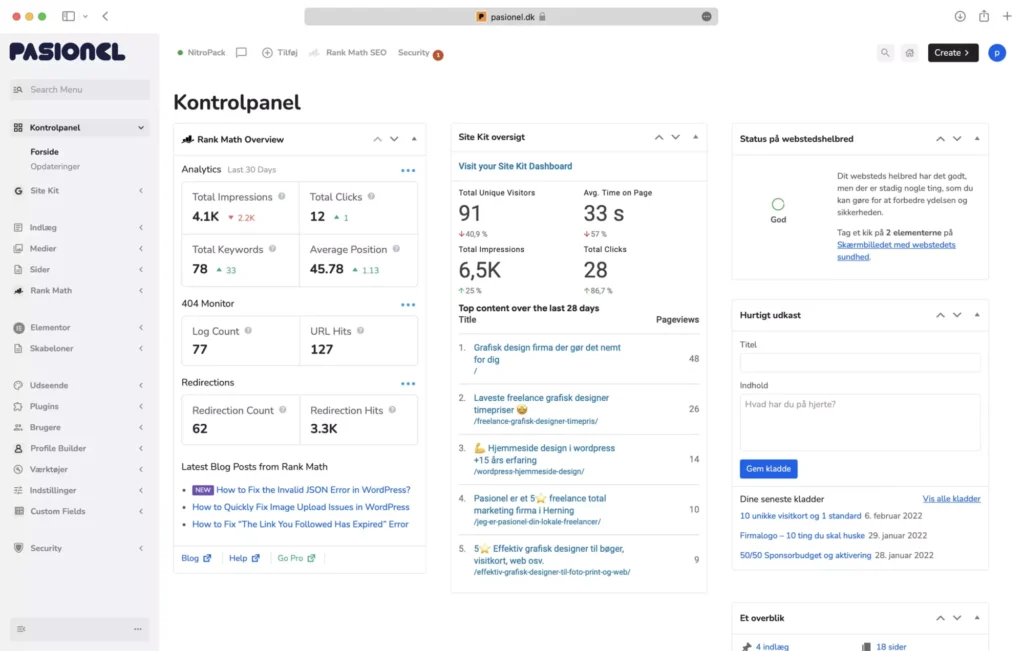Click the Search Menu field in sidebar
Viewport: 1024px width, 651px height.
(x=80, y=90)
